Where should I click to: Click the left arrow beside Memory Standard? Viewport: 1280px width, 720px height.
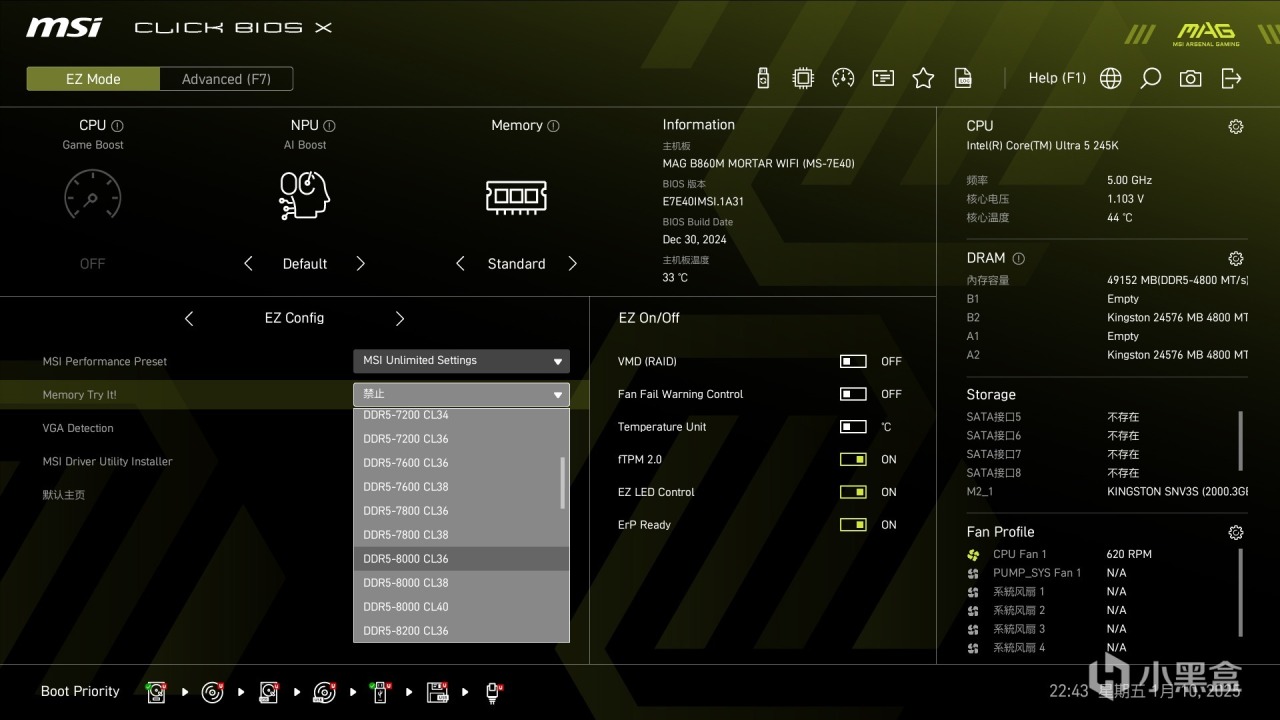[460, 264]
